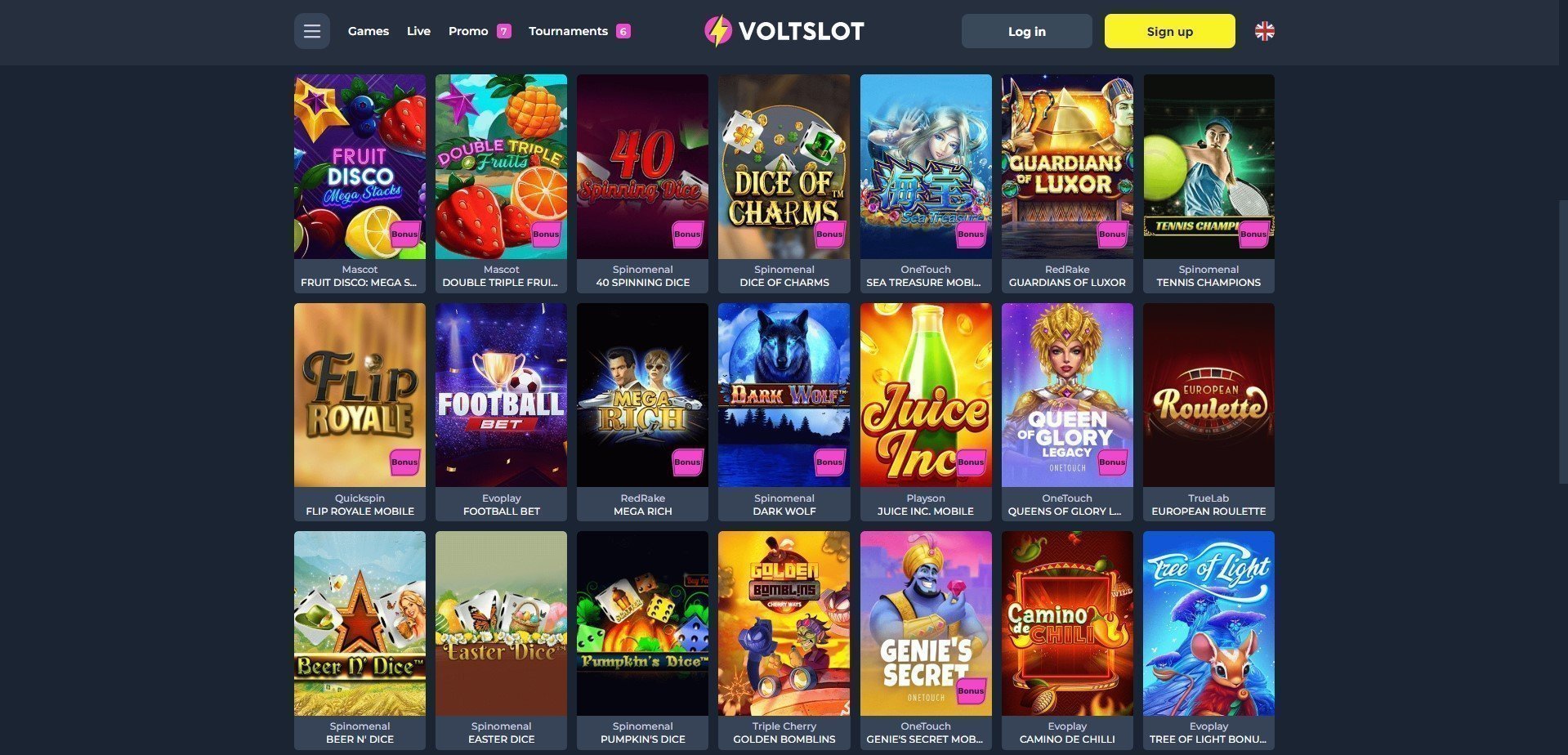The image size is (1568, 755).
Task: Click Bonus badge on Guardians of Luxor
Action: pos(1111,234)
